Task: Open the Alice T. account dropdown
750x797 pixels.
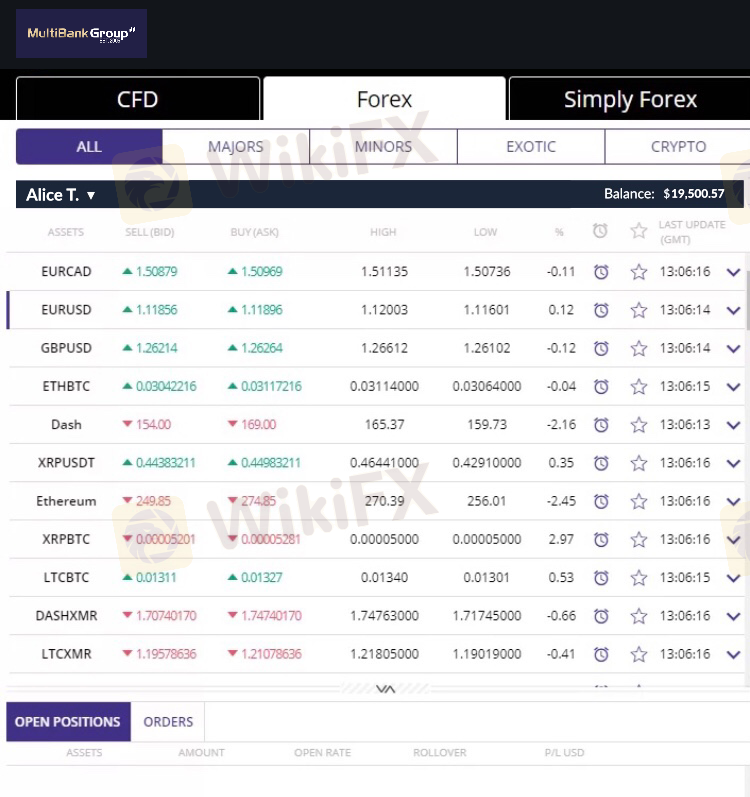Action: (60, 195)
